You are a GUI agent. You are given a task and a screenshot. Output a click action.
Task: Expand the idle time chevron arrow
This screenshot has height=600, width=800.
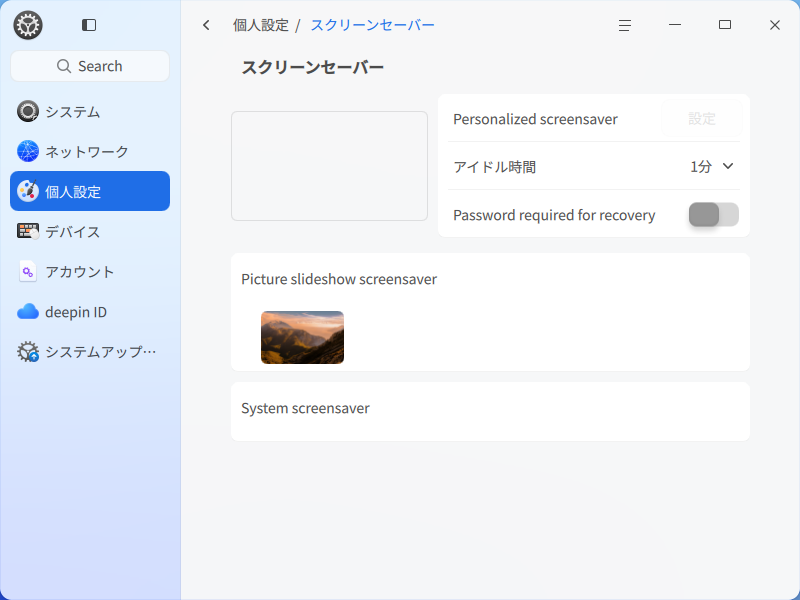click(728, 166)
